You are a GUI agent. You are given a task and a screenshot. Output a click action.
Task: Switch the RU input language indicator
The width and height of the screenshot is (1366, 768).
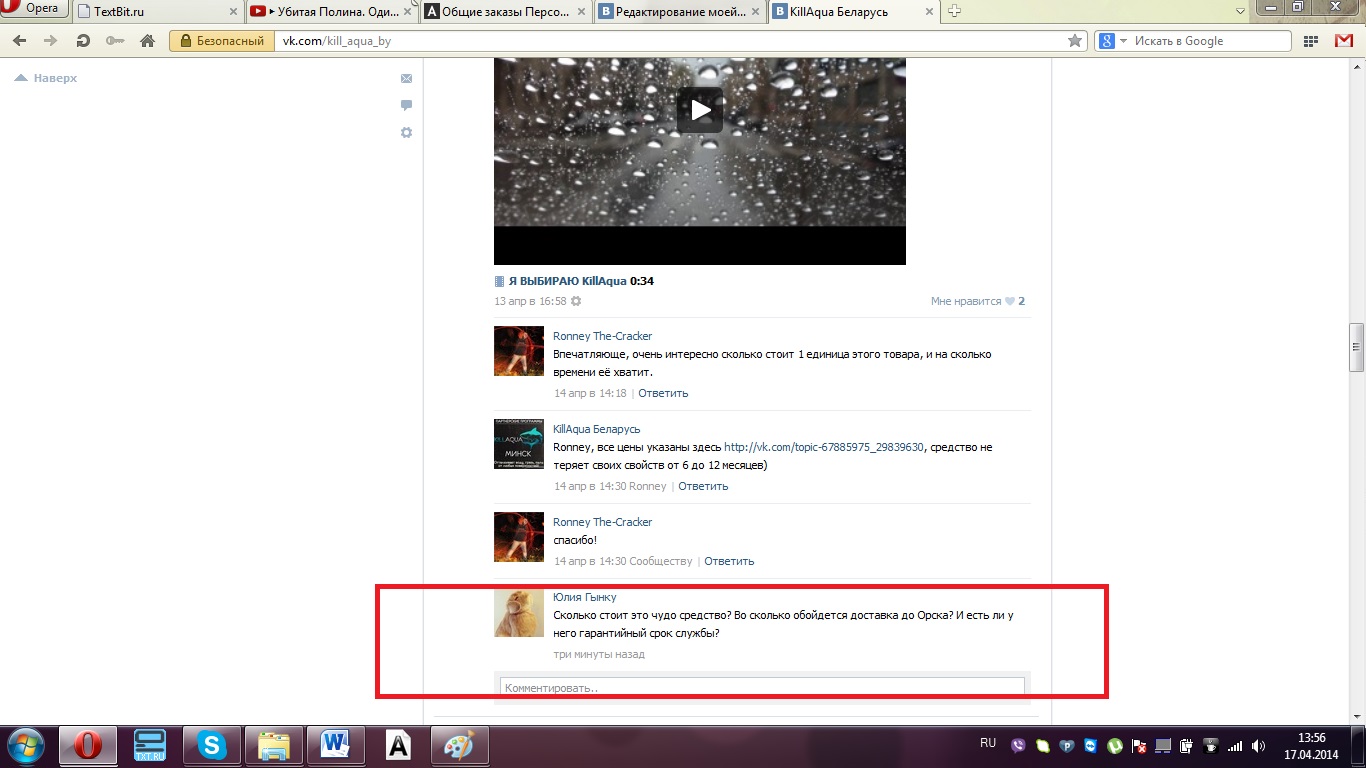click(x=988, y=744)
